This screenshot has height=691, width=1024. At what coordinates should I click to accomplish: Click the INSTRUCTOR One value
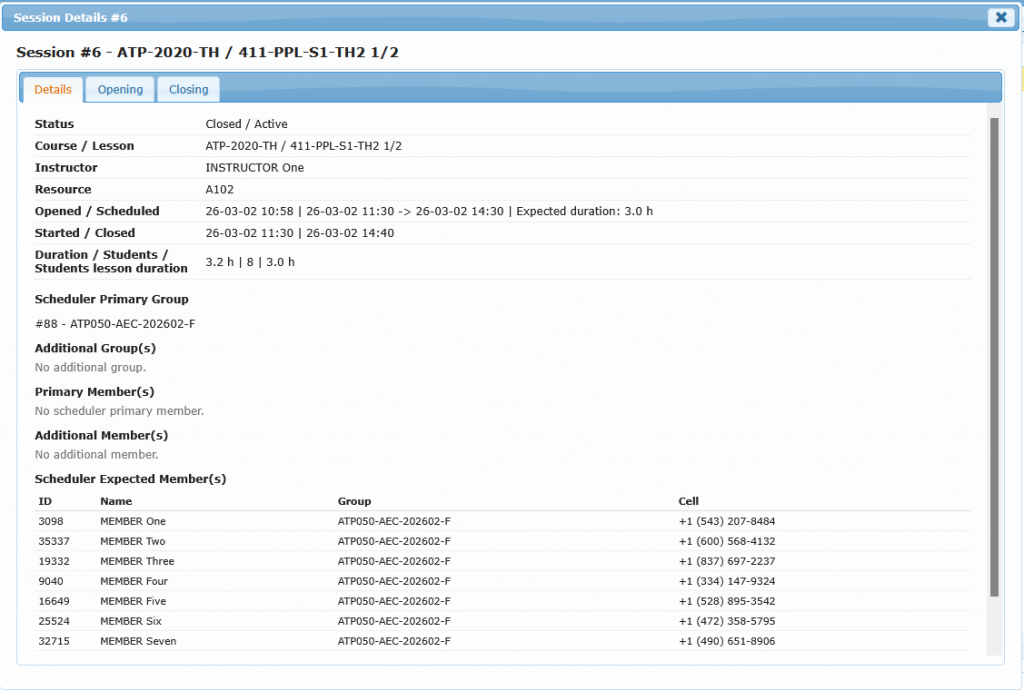tap(254, 168)
